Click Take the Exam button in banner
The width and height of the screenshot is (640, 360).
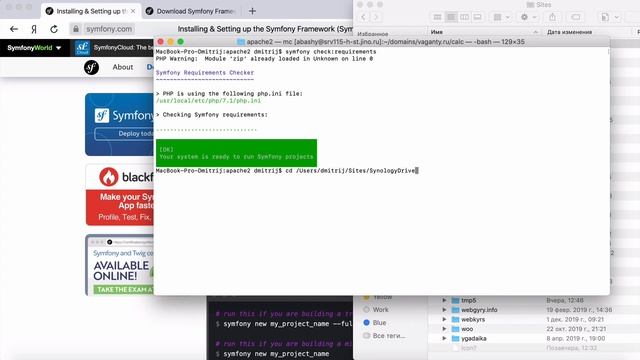click(x=124, y=289)
